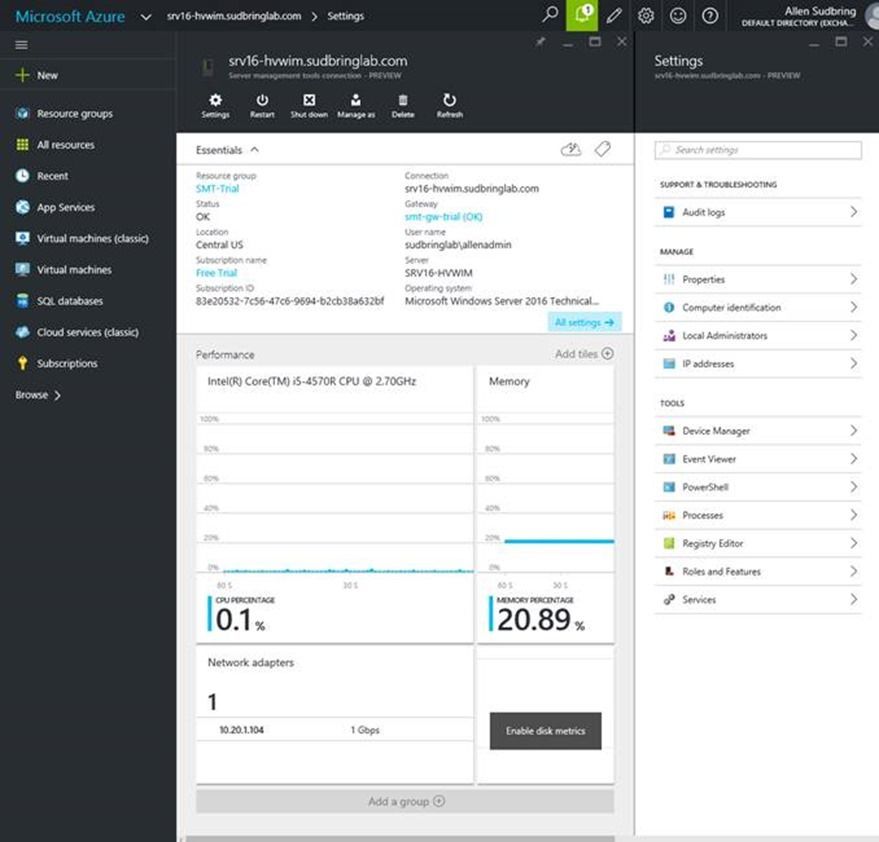The image size is (879, 842).
Task: Click the tag icon in Essentials
Action: coord(603,149)
